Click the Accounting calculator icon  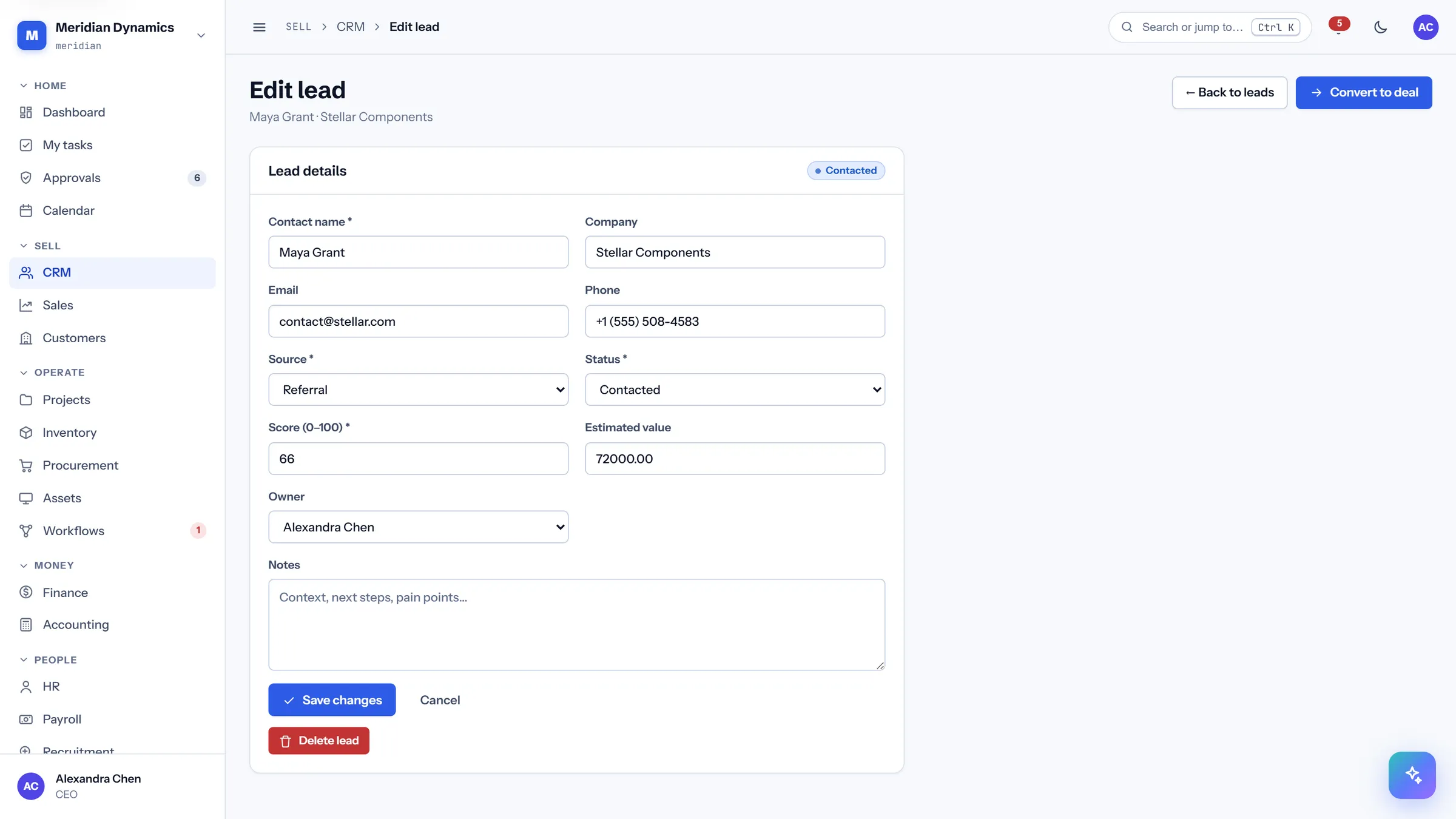pyautogui.click(x=25, y=625)
